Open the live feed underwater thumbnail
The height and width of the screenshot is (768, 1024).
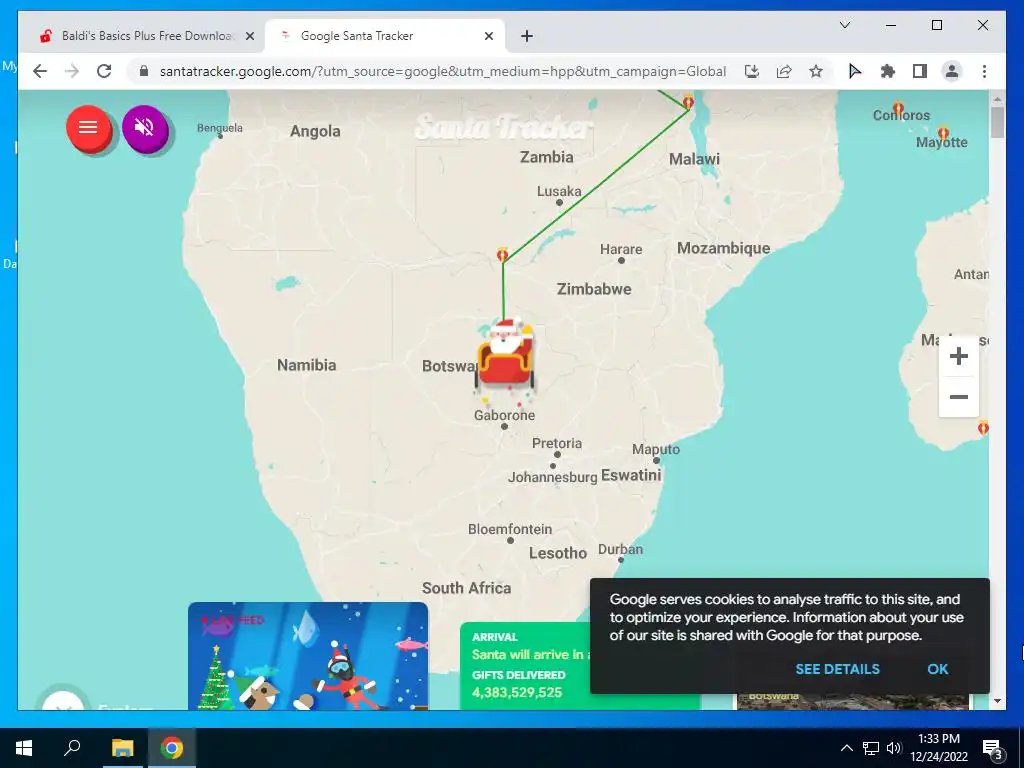click(308, 656)
